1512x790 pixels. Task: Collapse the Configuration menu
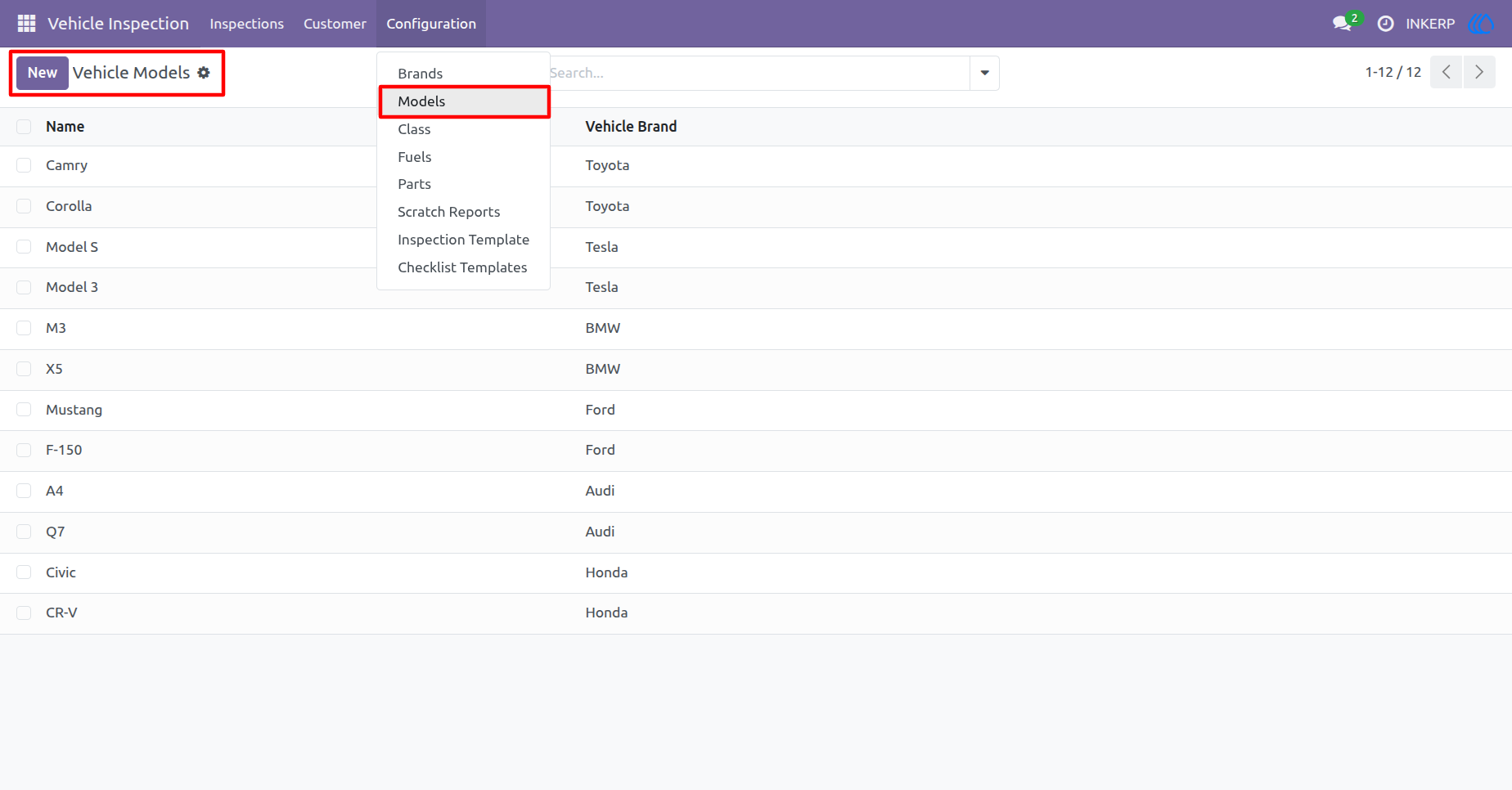pos(431,24)
